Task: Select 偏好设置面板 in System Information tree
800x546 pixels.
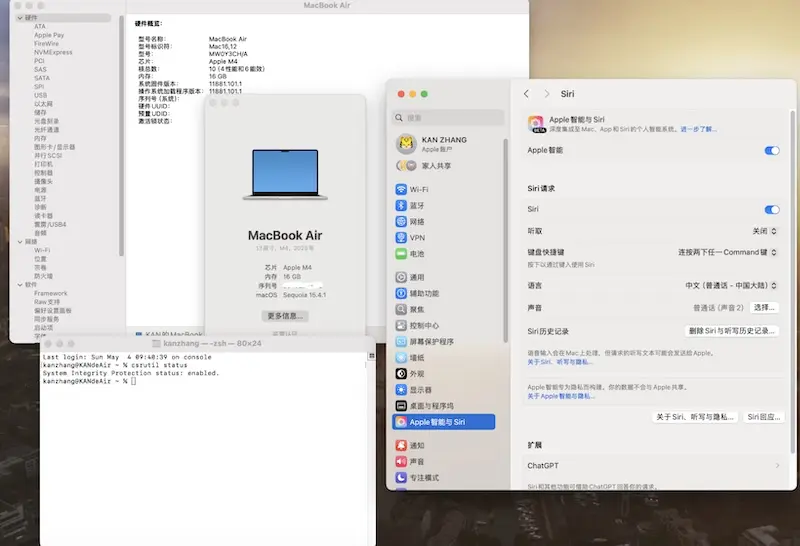Action: click(x=53, y=311)
